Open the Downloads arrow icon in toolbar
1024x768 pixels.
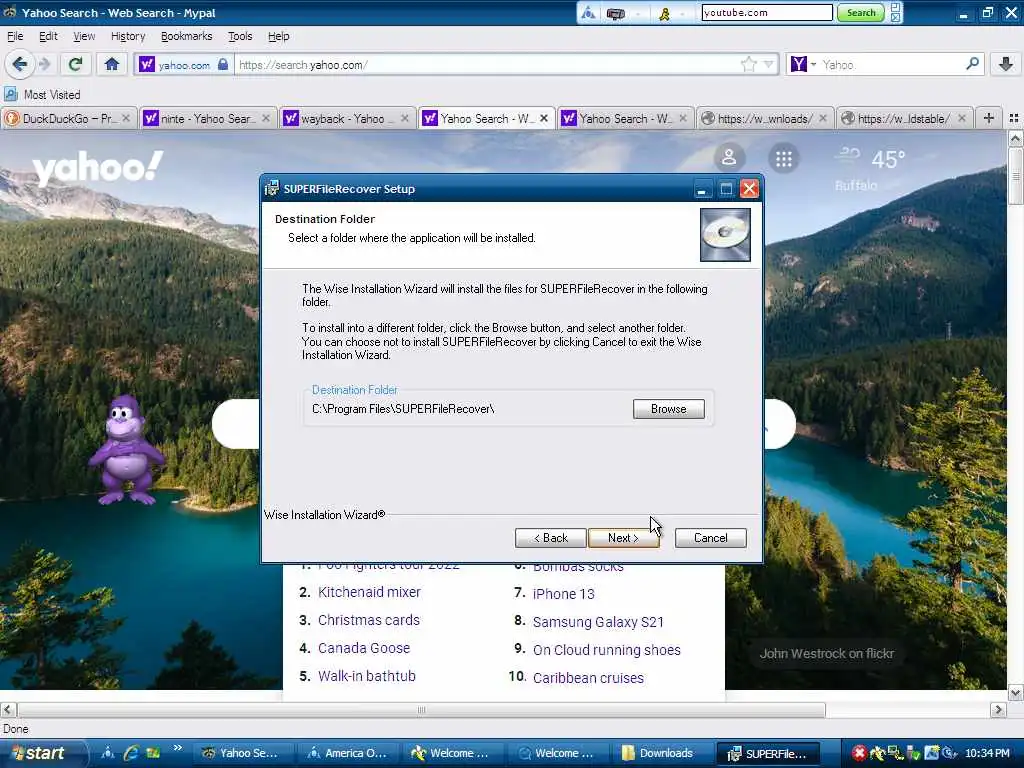point(1006,64)
